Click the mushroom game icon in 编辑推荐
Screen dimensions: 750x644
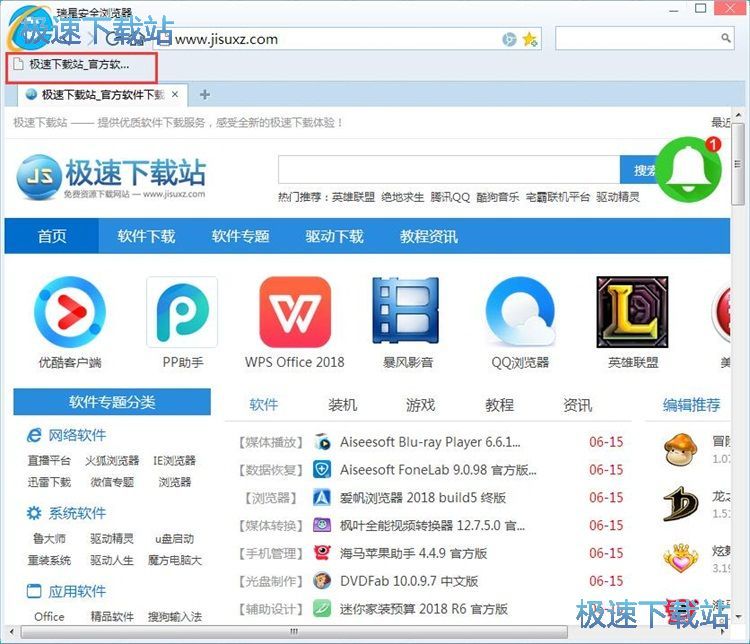click(680, 450)
